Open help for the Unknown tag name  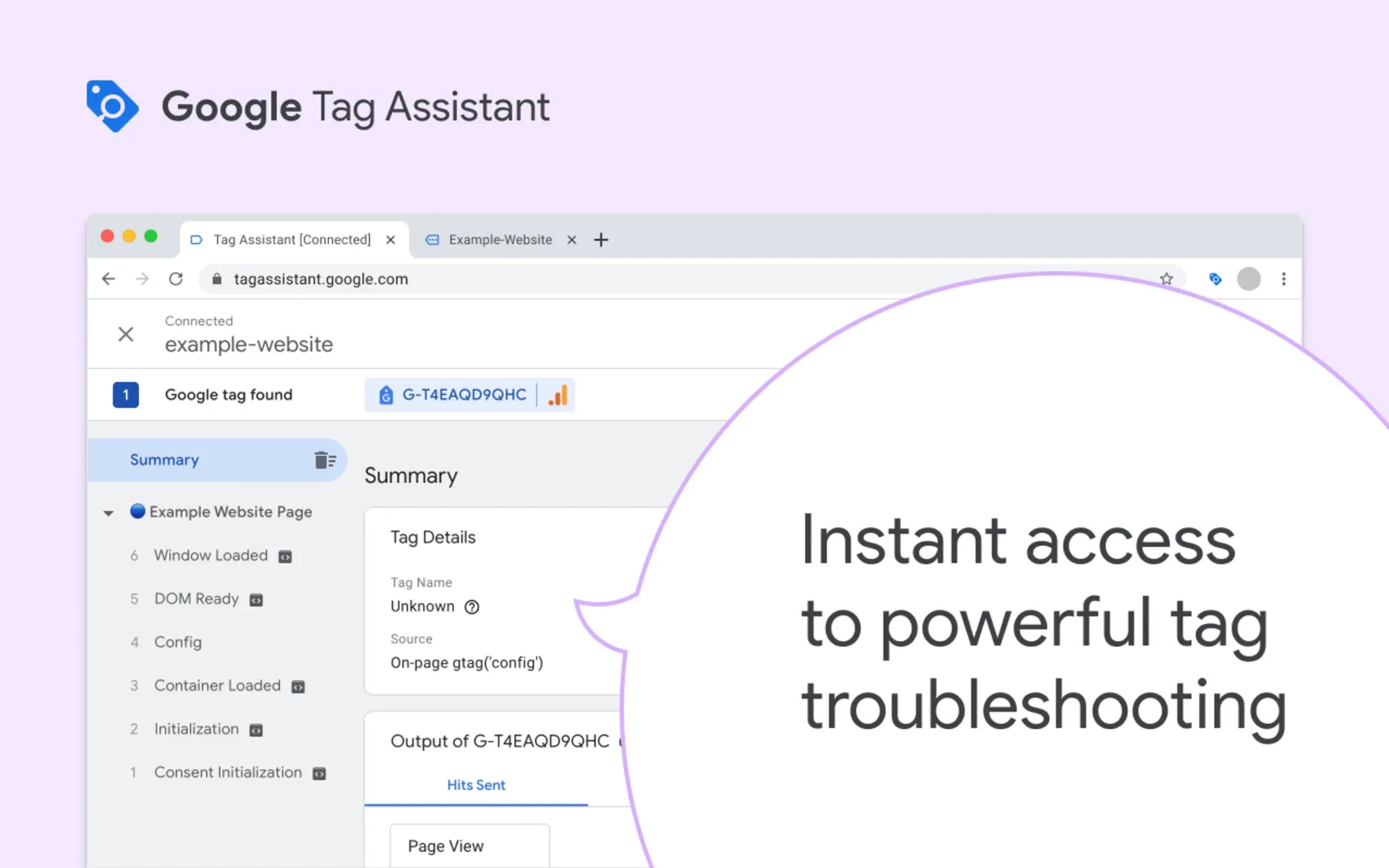(471, 607)
